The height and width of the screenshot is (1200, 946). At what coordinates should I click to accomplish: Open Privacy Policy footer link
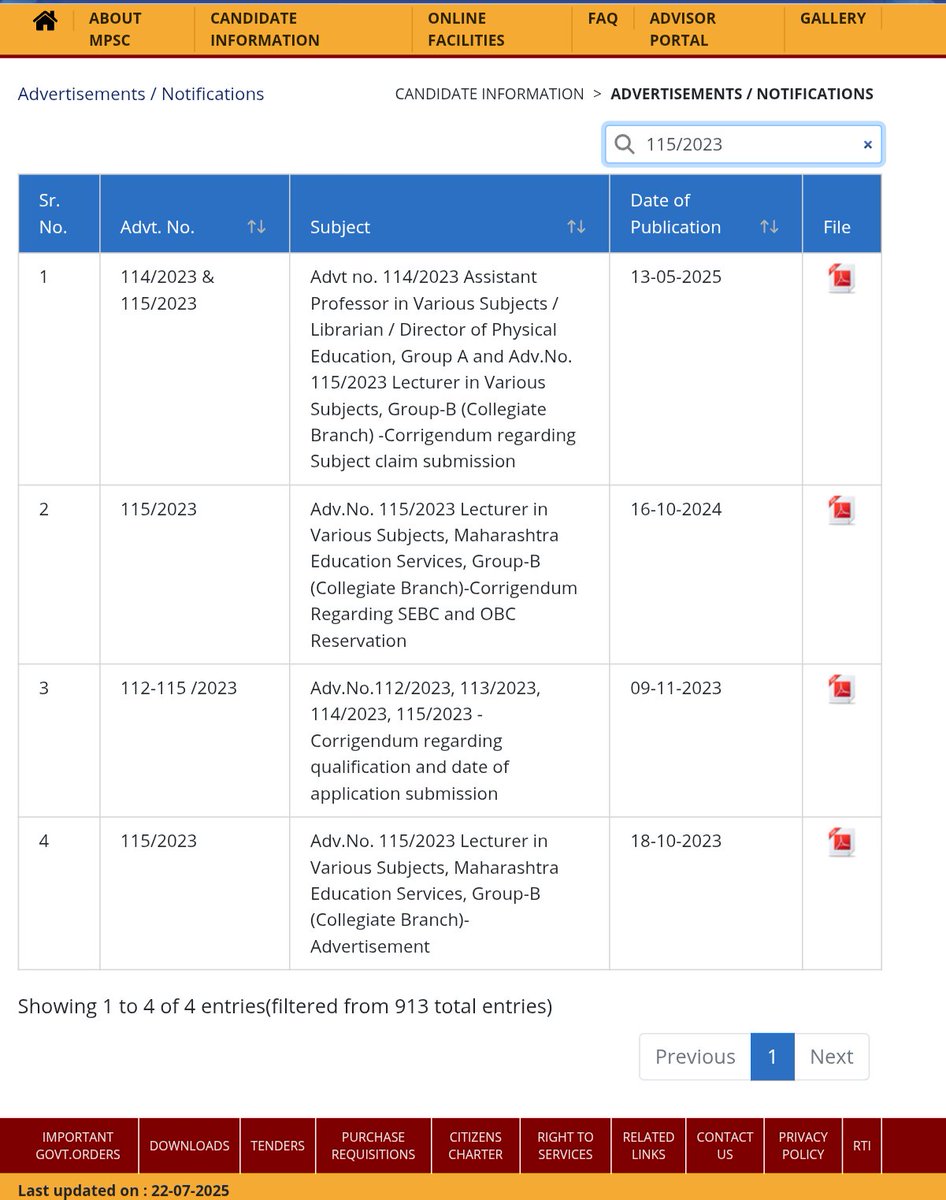click(804, 1146)
